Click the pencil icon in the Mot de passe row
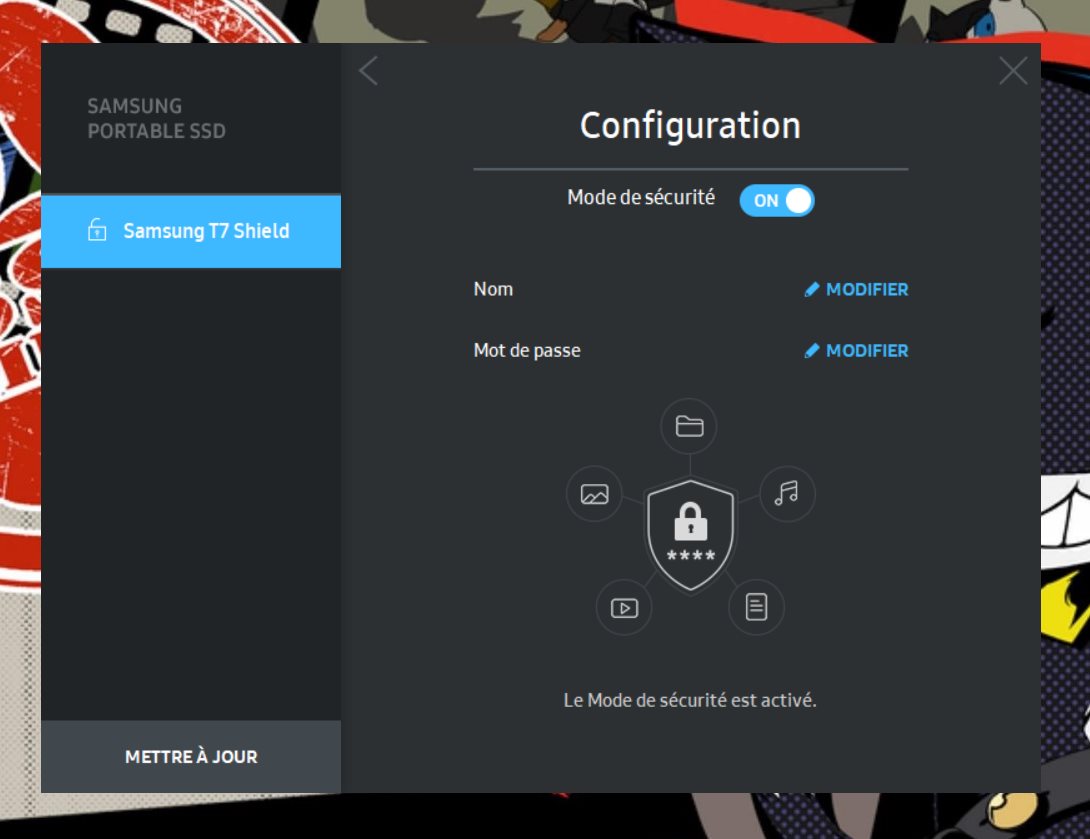Screen dimensions: 1090x839 [x=811, y=350]
